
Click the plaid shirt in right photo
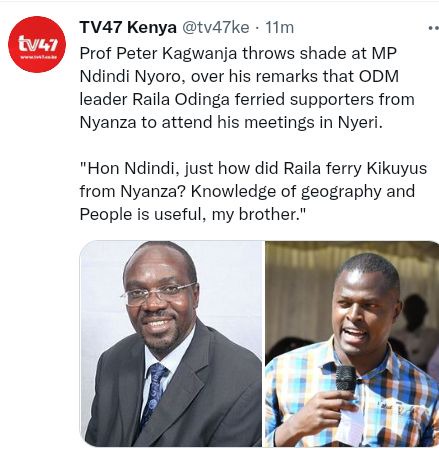pos(357,400)
